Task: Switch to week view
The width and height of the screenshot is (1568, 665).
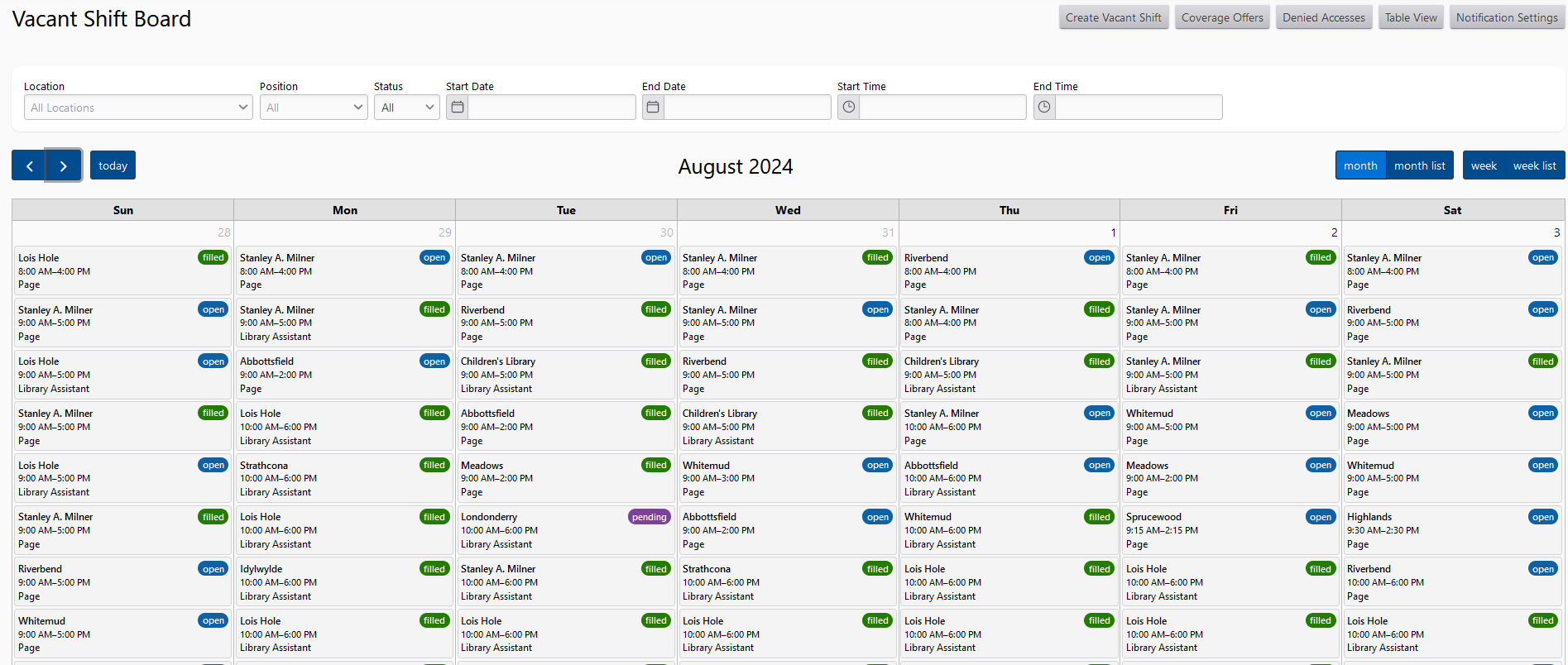Action: (1484, 165)
